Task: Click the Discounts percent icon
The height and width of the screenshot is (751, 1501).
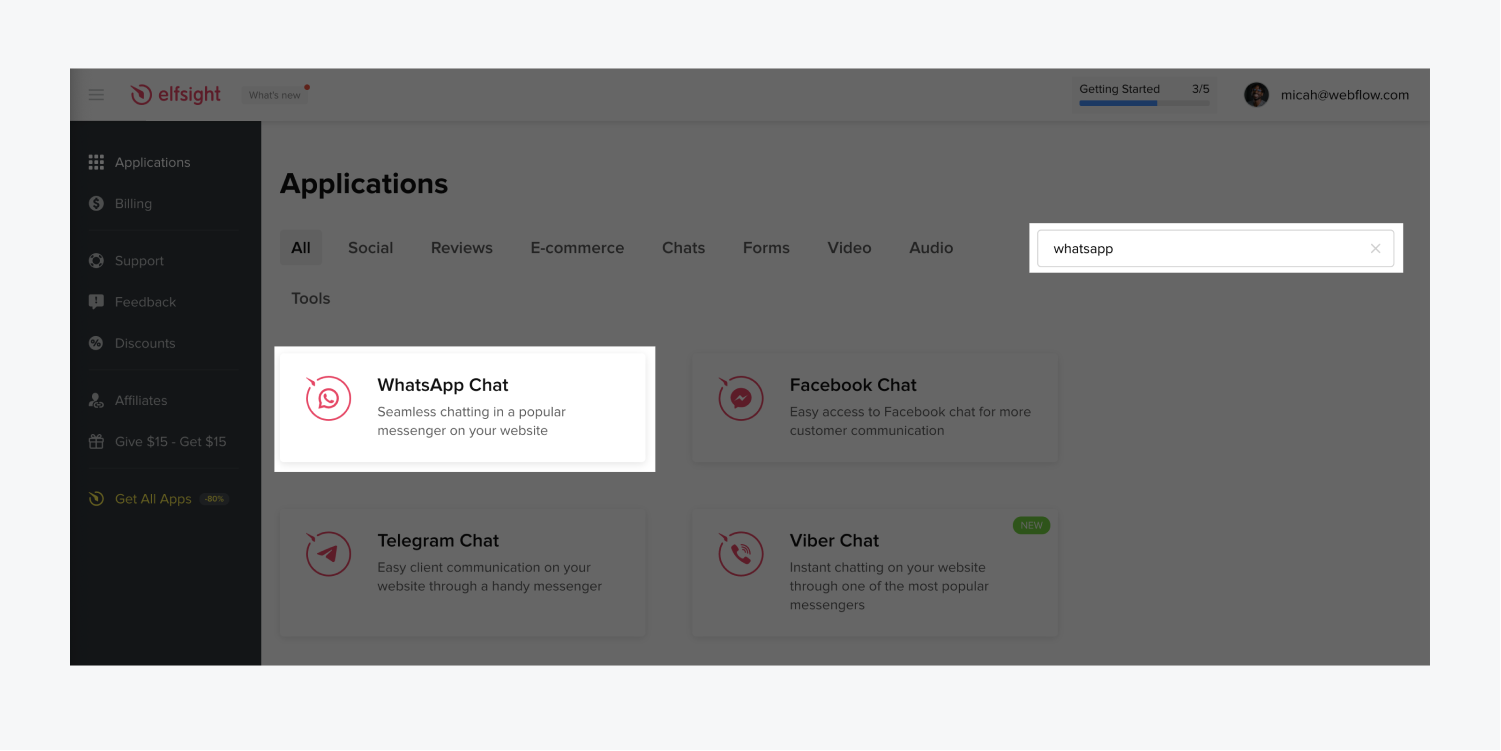Action: click(96, 343)
